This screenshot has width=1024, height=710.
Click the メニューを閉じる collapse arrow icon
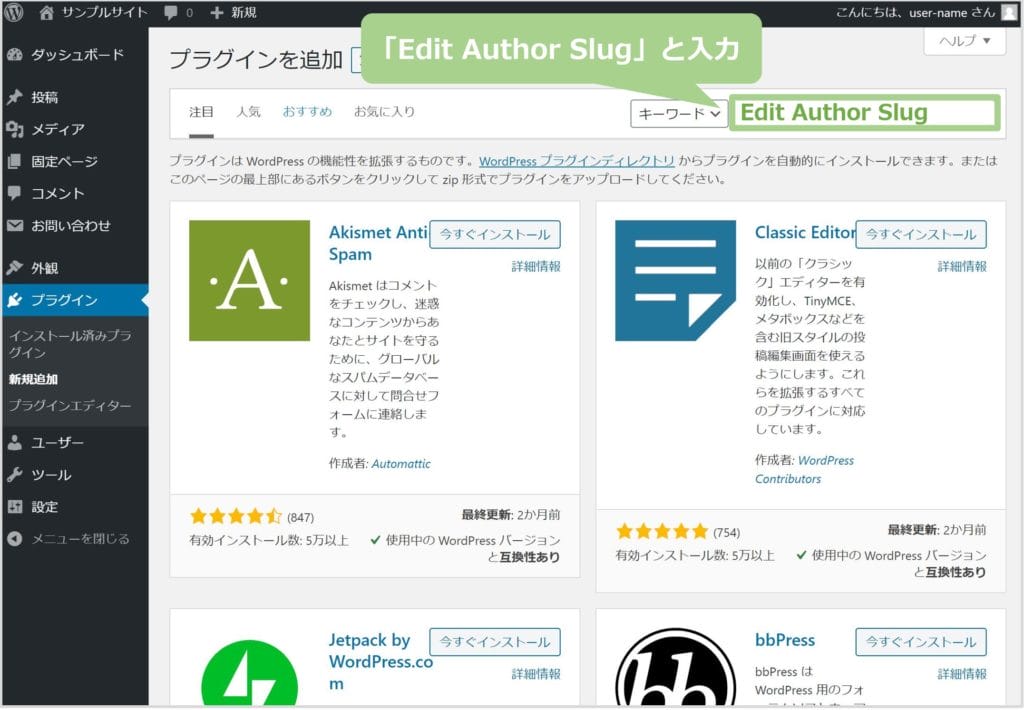pos(15,539)
